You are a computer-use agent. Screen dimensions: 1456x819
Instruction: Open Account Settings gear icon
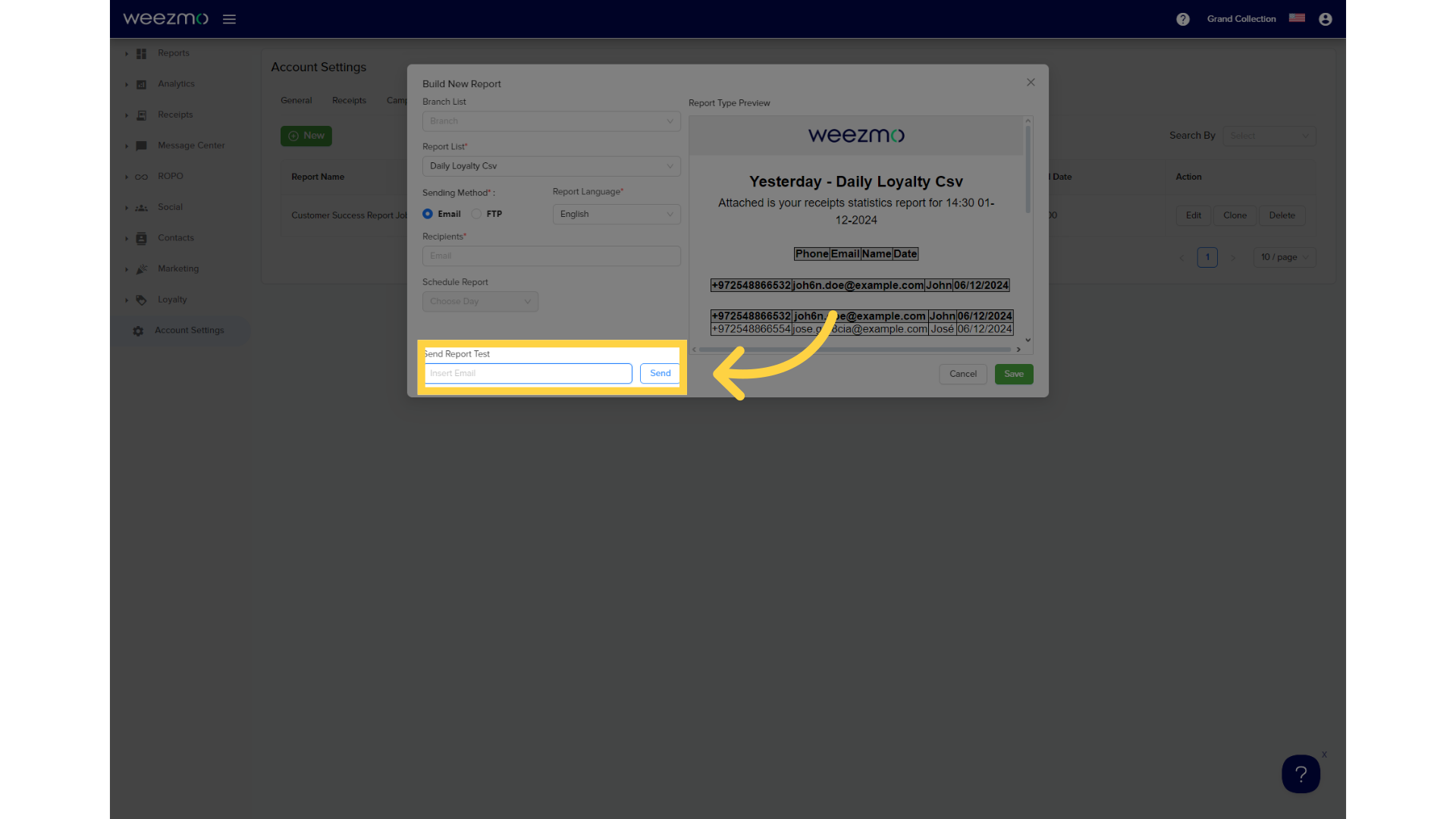[x=140, y=330]
